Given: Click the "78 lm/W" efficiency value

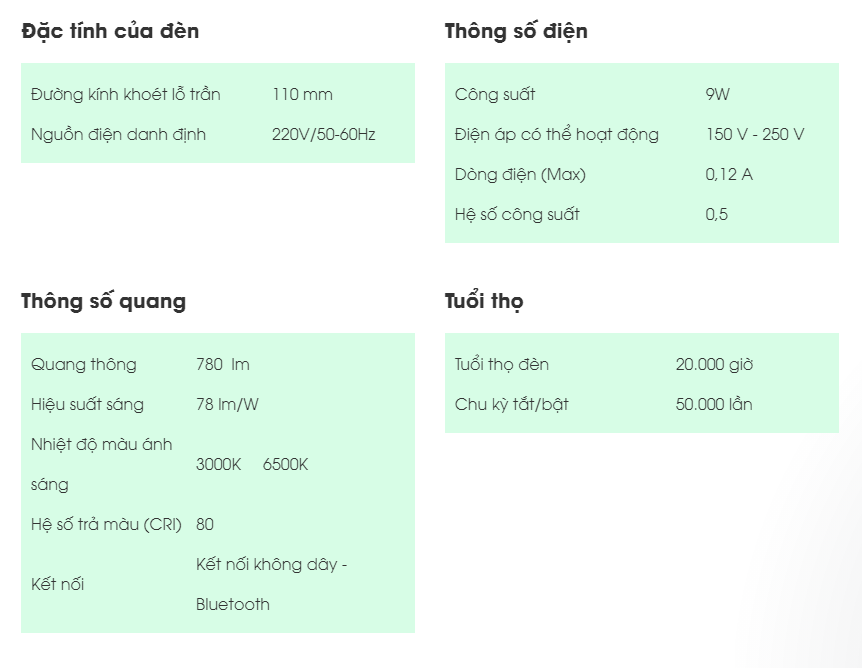Looking at the screenshot, I should pos(227,404).
